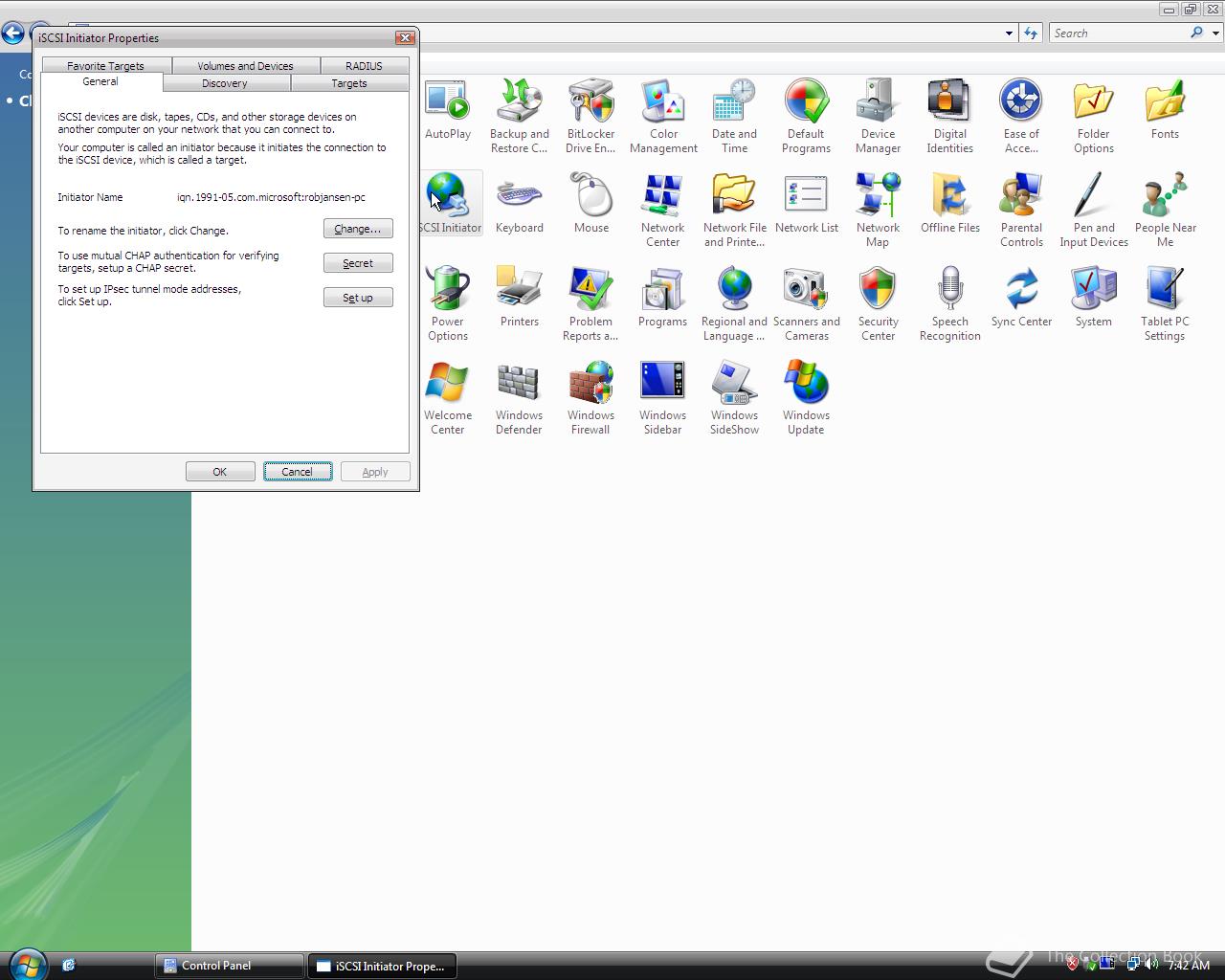The width and height of the screenshot is (1225, 980).
Task: Switch to the RADIUS tab
Action: coord(364,66)
